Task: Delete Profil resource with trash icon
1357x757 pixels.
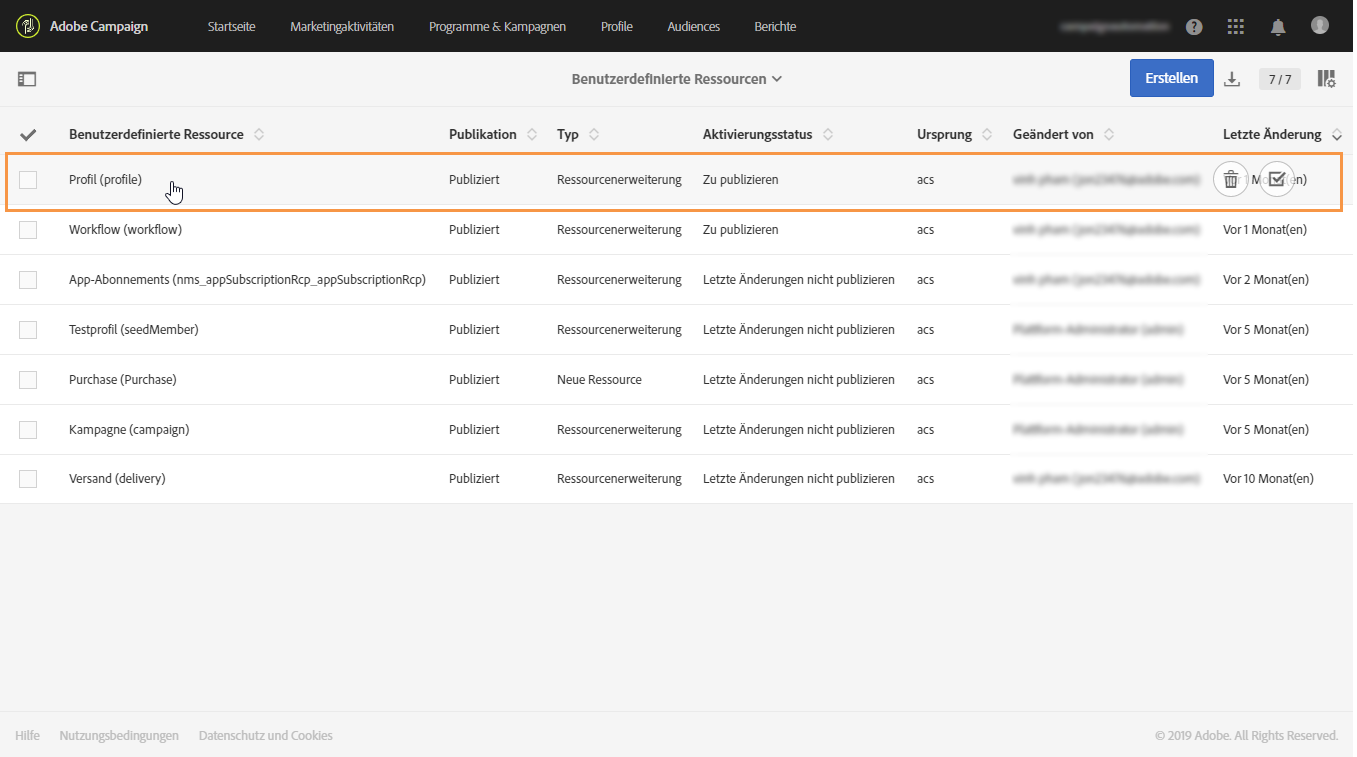Action: click(x=1231, y=180)
